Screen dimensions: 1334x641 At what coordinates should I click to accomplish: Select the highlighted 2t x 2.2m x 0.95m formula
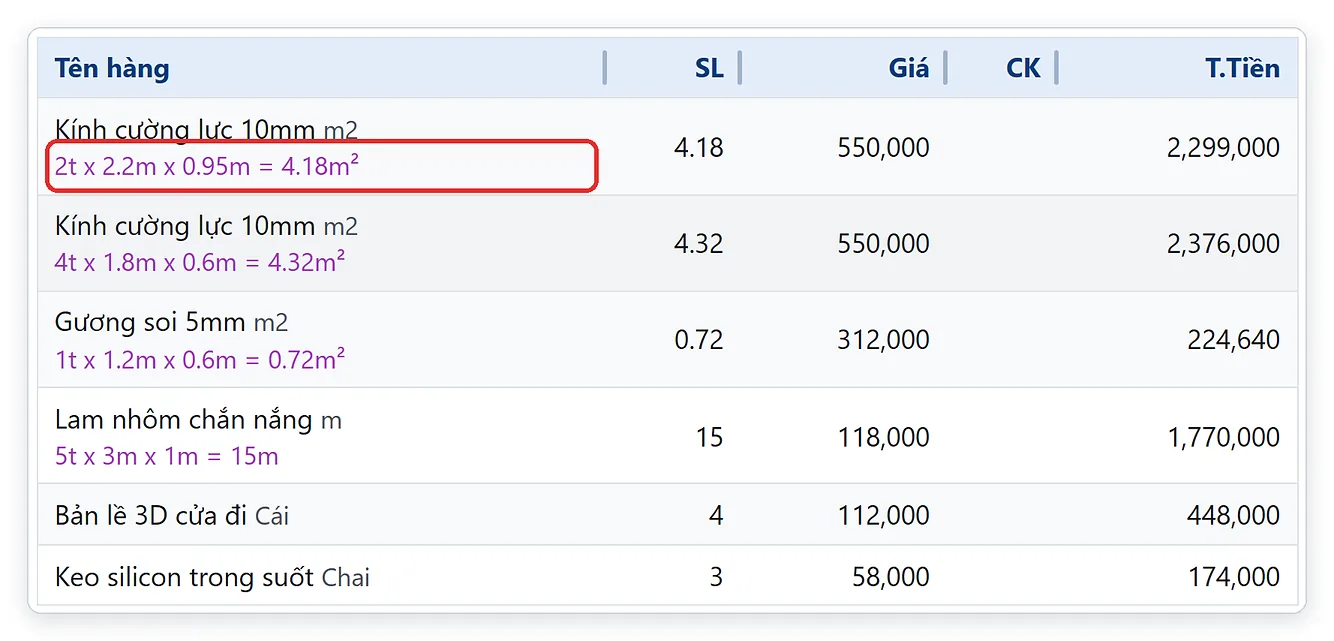pos(207,166)
